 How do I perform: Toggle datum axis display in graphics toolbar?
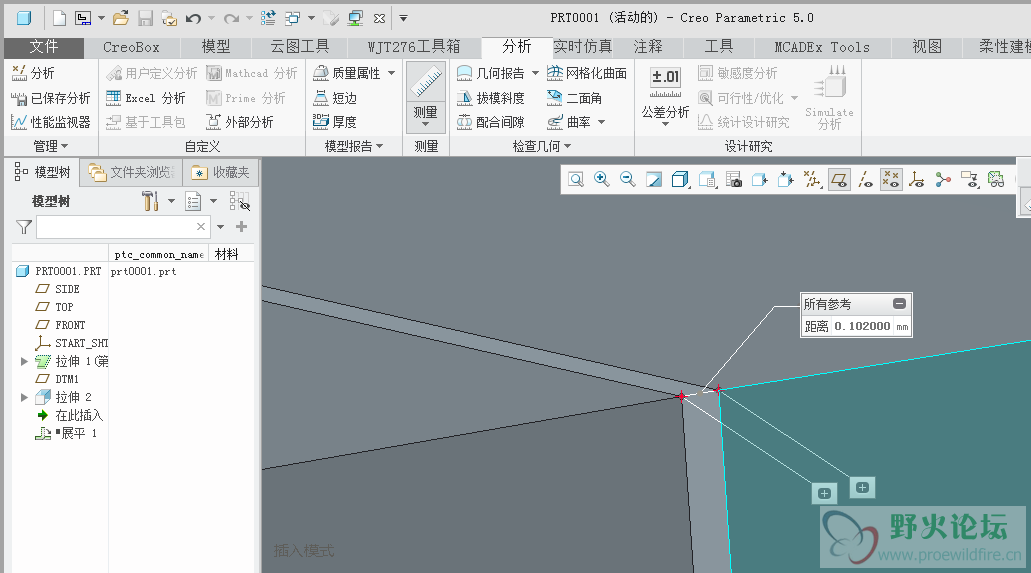[865, 179]
